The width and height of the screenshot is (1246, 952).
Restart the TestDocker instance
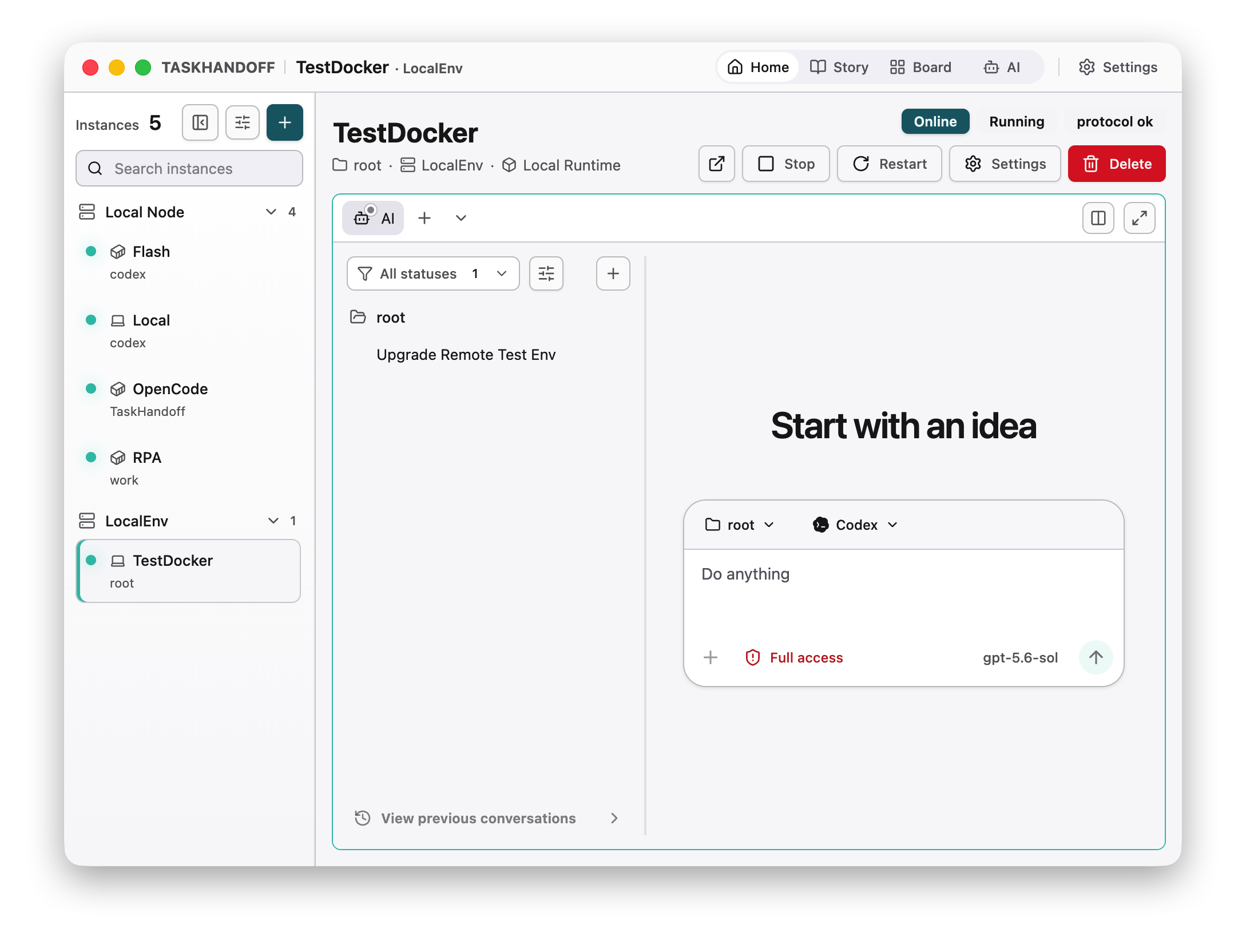pos(889,164)
